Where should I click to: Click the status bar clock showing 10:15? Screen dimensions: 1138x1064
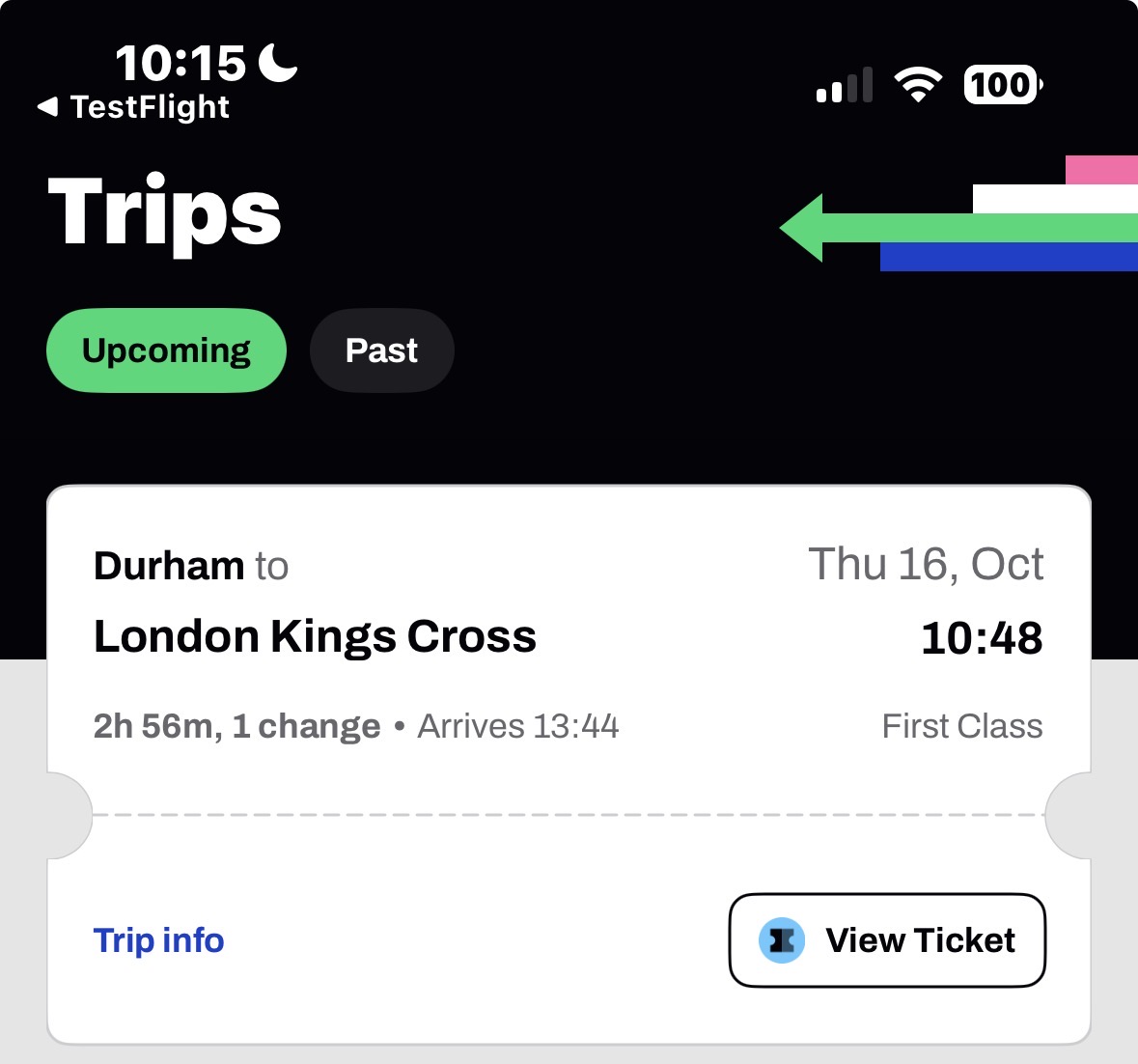[x=180, y=64]
